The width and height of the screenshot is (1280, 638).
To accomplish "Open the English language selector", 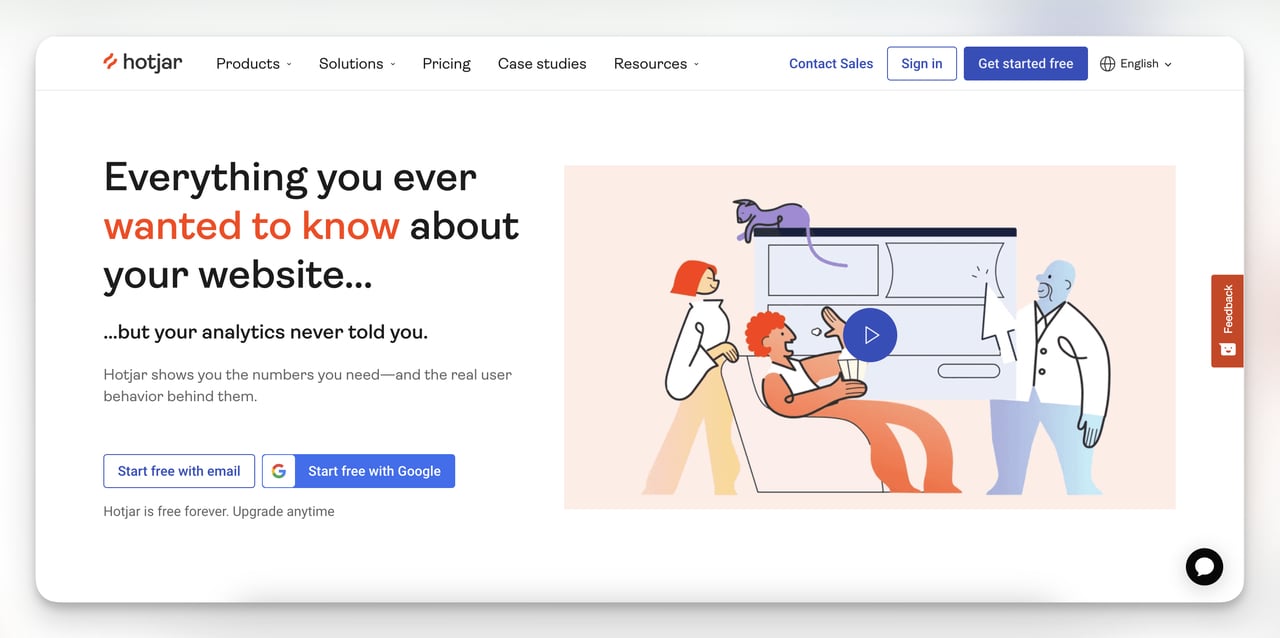I will 1136,63.
